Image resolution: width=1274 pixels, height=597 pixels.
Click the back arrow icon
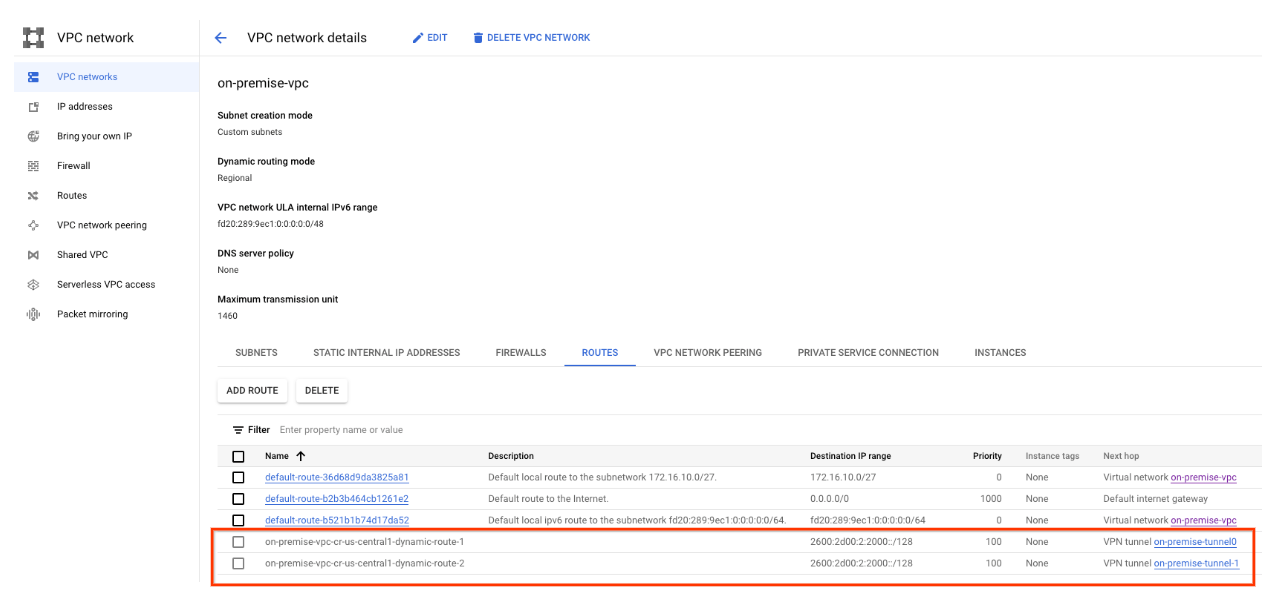point(221,38)
